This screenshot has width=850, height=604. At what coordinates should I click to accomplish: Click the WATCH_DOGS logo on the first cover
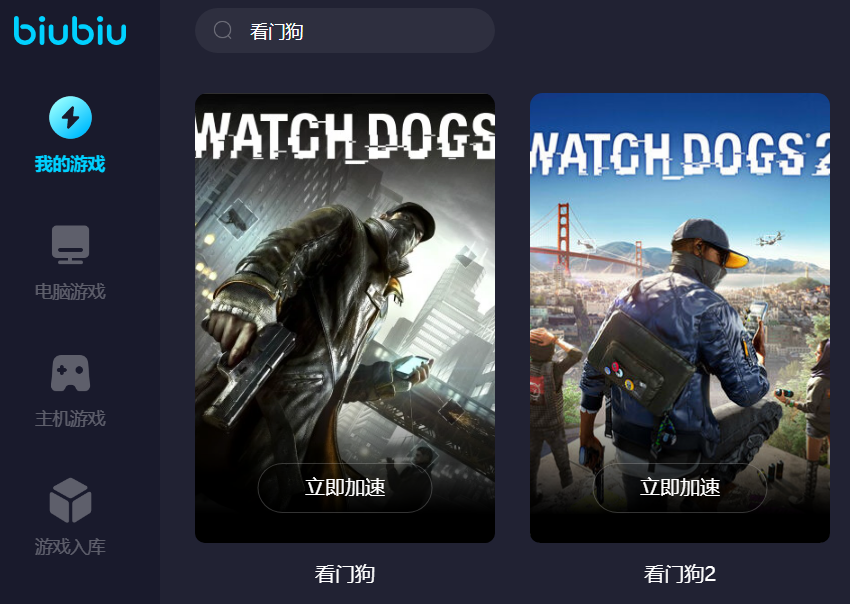pos(345,136)
